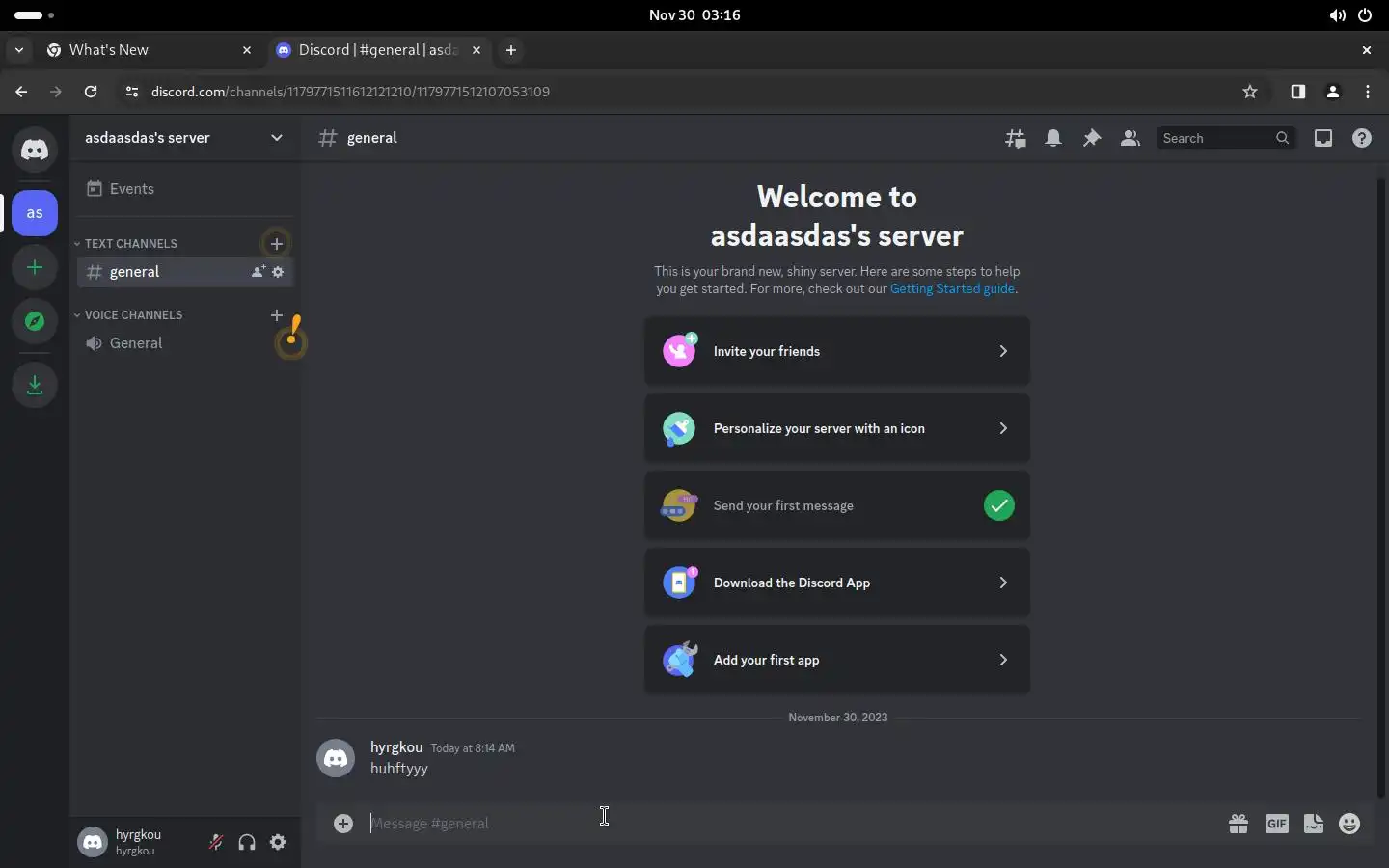Open Download the Discord App card
The image size is (1389, 868).
click(837, 583)
